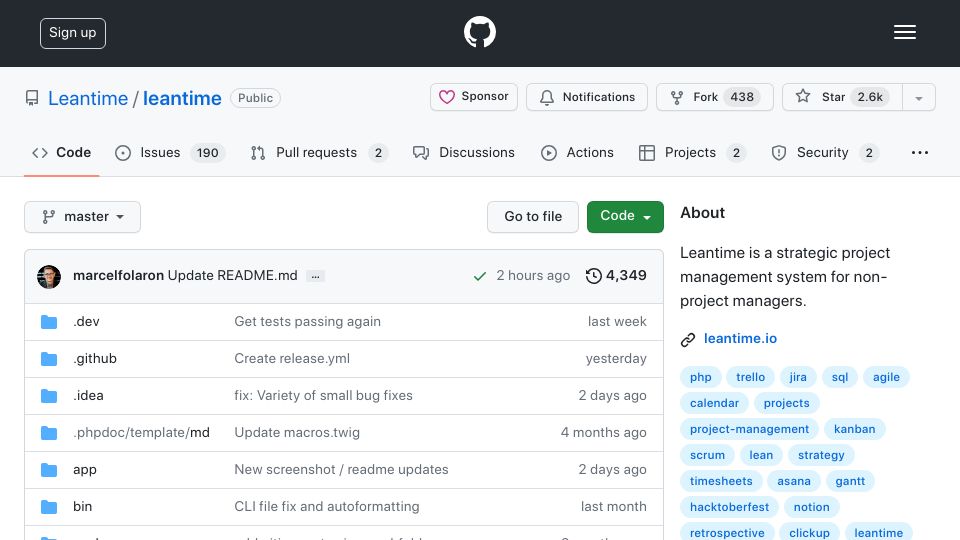Viewport: 960px width, 540px height.
Task: Click the Sponsor button
Action: [x=474, y=97]
